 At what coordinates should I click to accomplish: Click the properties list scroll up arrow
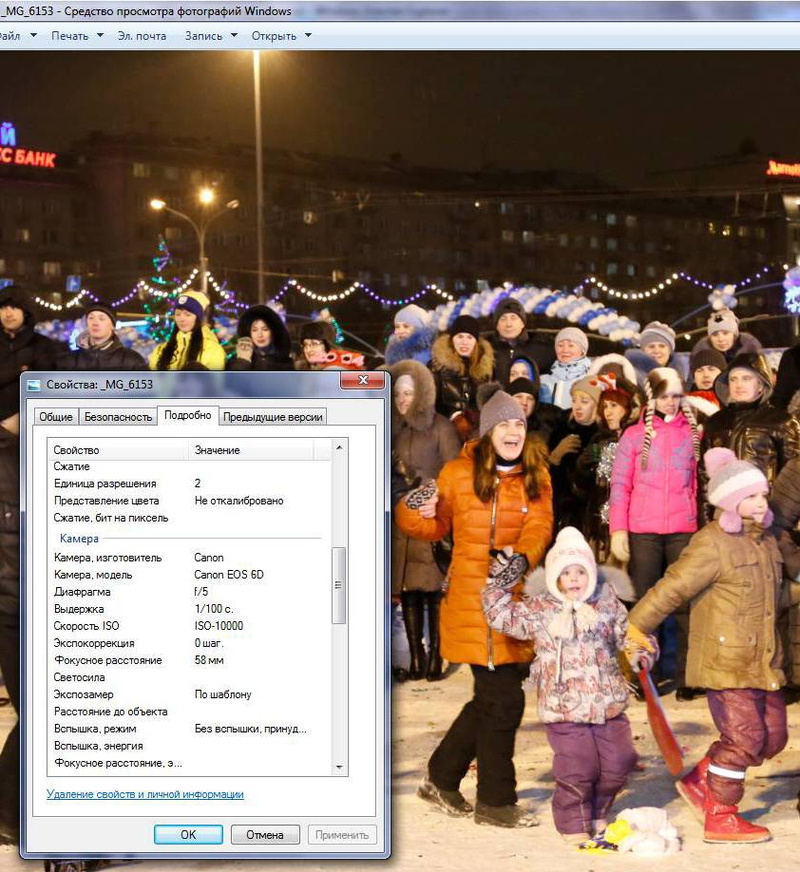pos(339,448)
